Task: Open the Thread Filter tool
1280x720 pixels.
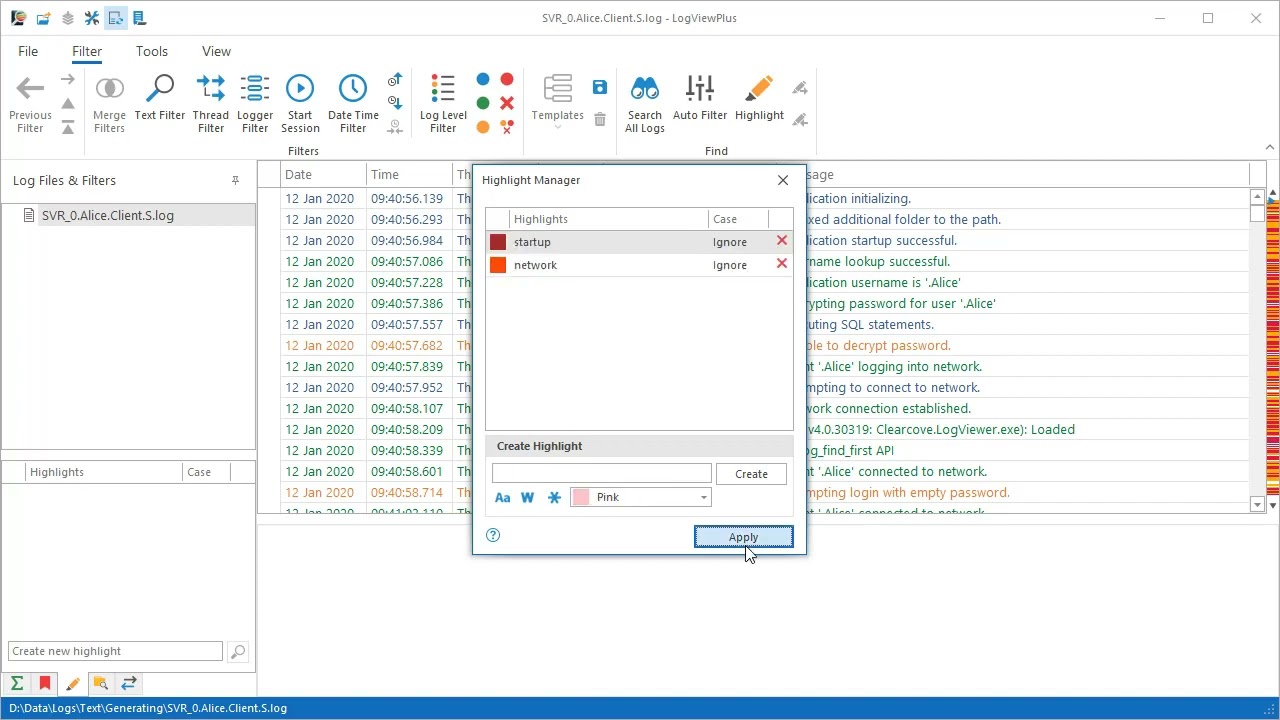Action: pos(211,104)
